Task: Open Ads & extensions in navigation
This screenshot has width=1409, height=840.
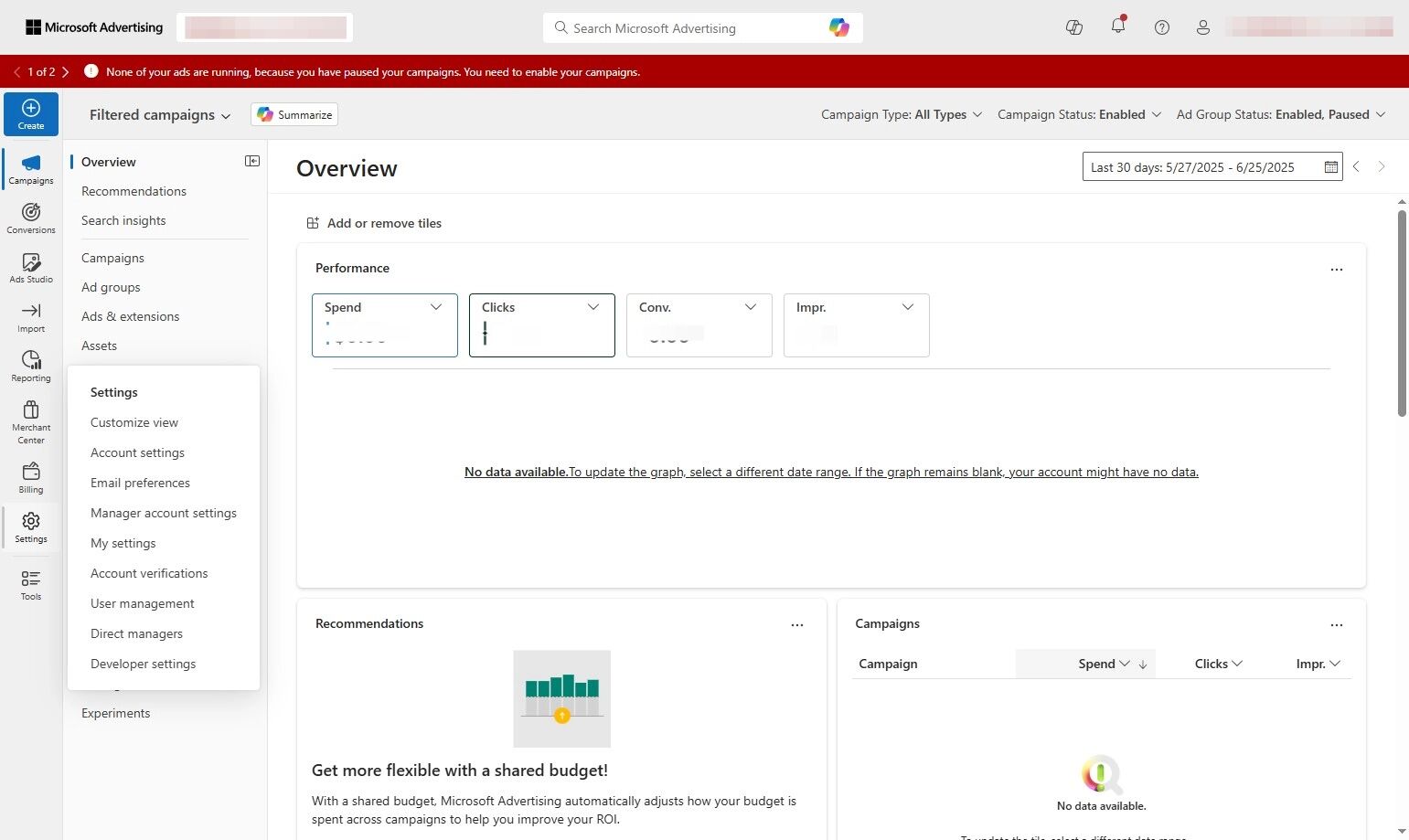Action: (x=130, y=316)
